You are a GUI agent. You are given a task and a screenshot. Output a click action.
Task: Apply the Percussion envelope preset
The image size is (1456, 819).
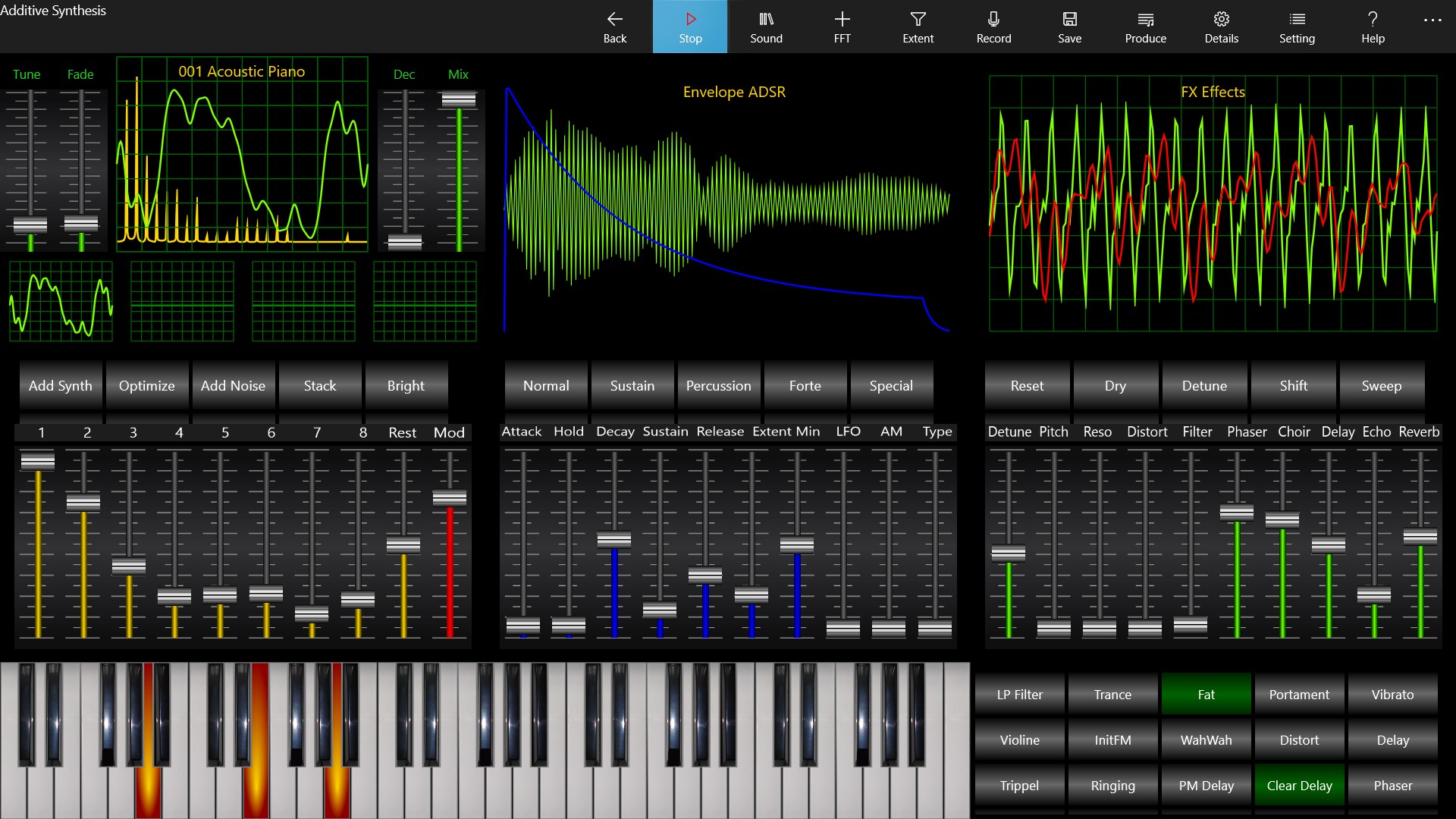point(718,385)
